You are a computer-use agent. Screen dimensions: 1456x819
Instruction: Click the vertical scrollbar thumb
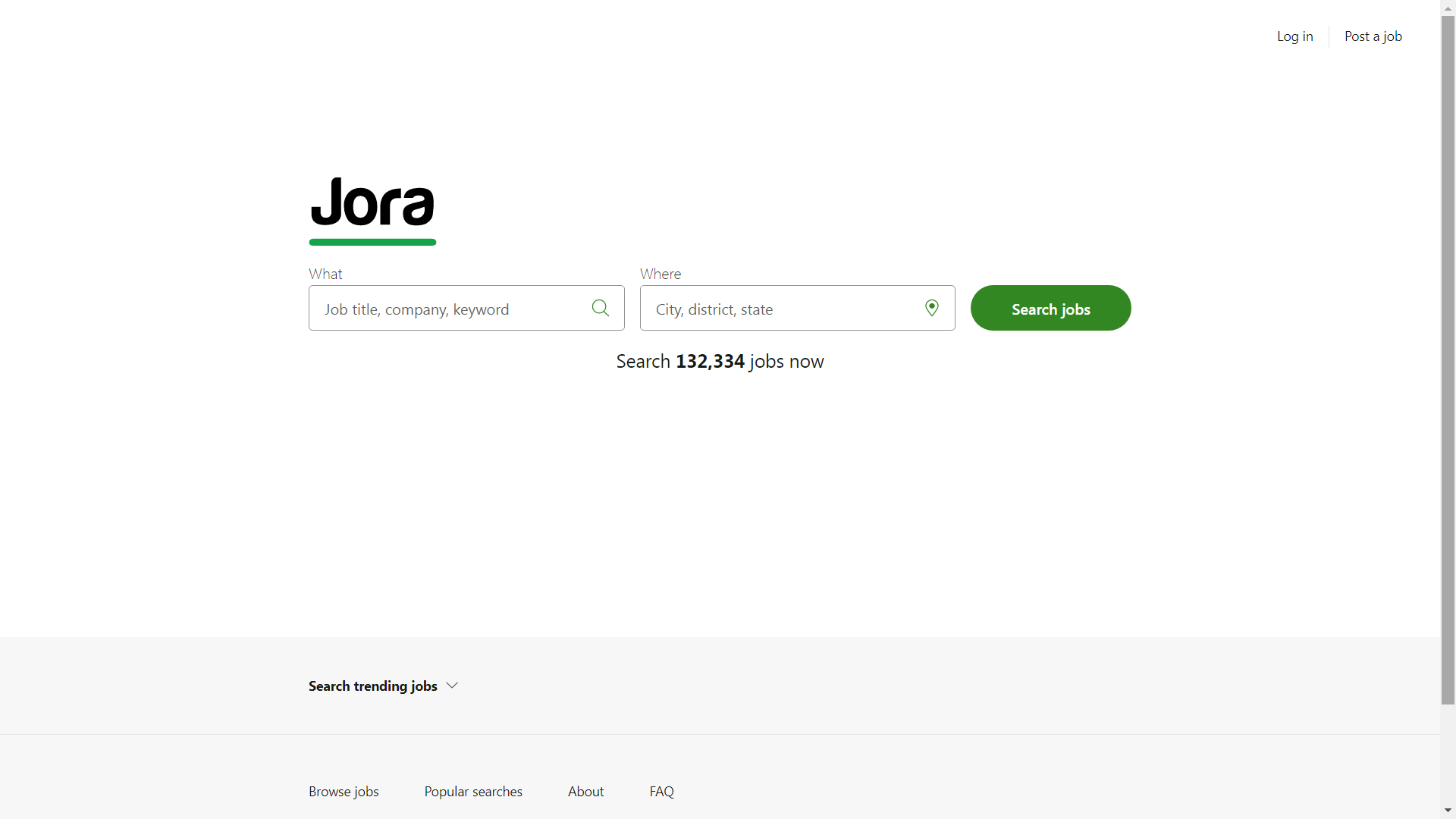coord(1448,360)
